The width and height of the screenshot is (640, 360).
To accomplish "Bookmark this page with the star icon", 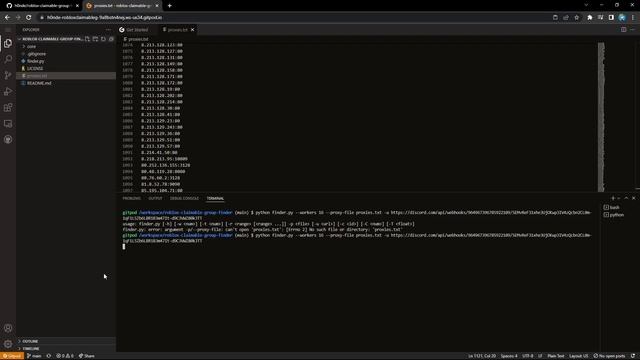I will click(576, 18).
